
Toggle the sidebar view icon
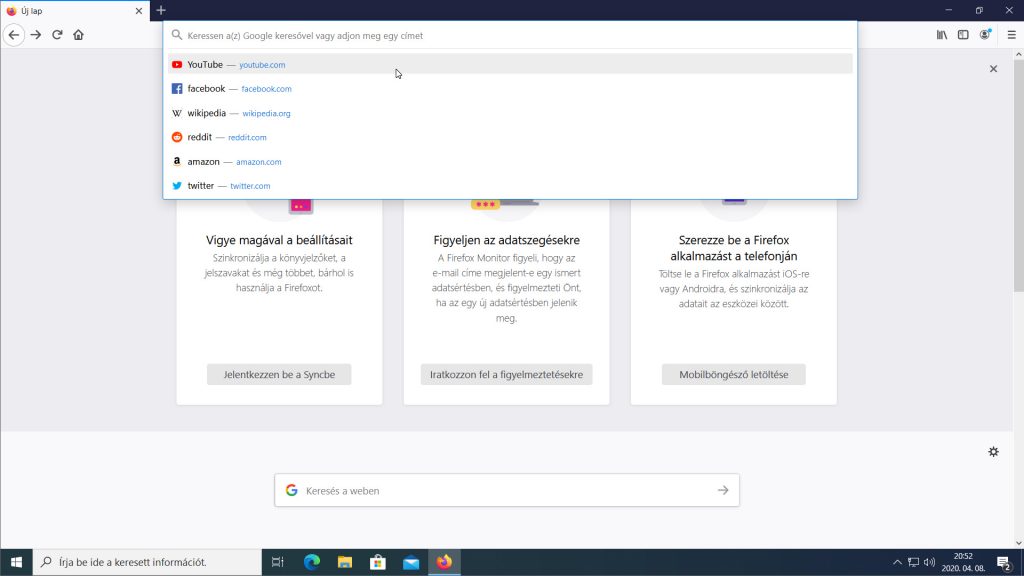[x=963, y=35]
